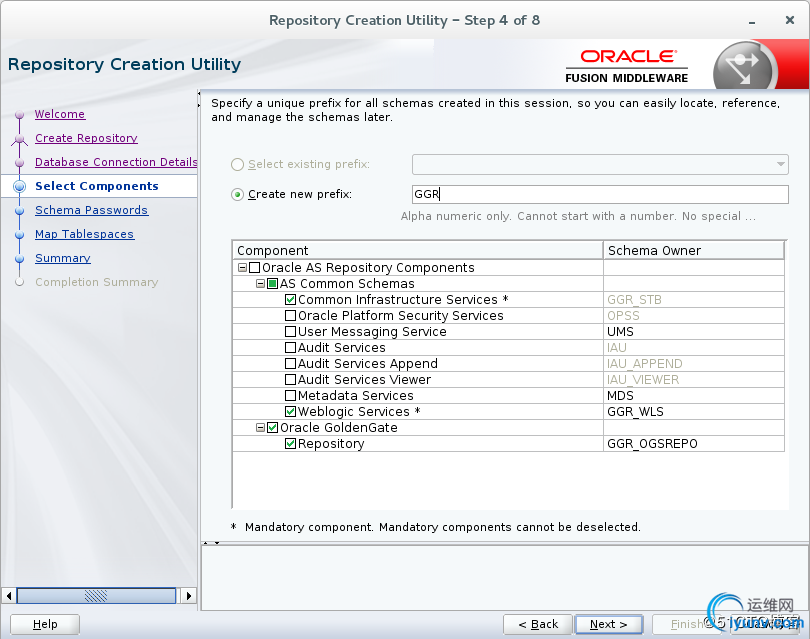Select the Select Components step
810x639 pixels.
[x=97, y=186]
